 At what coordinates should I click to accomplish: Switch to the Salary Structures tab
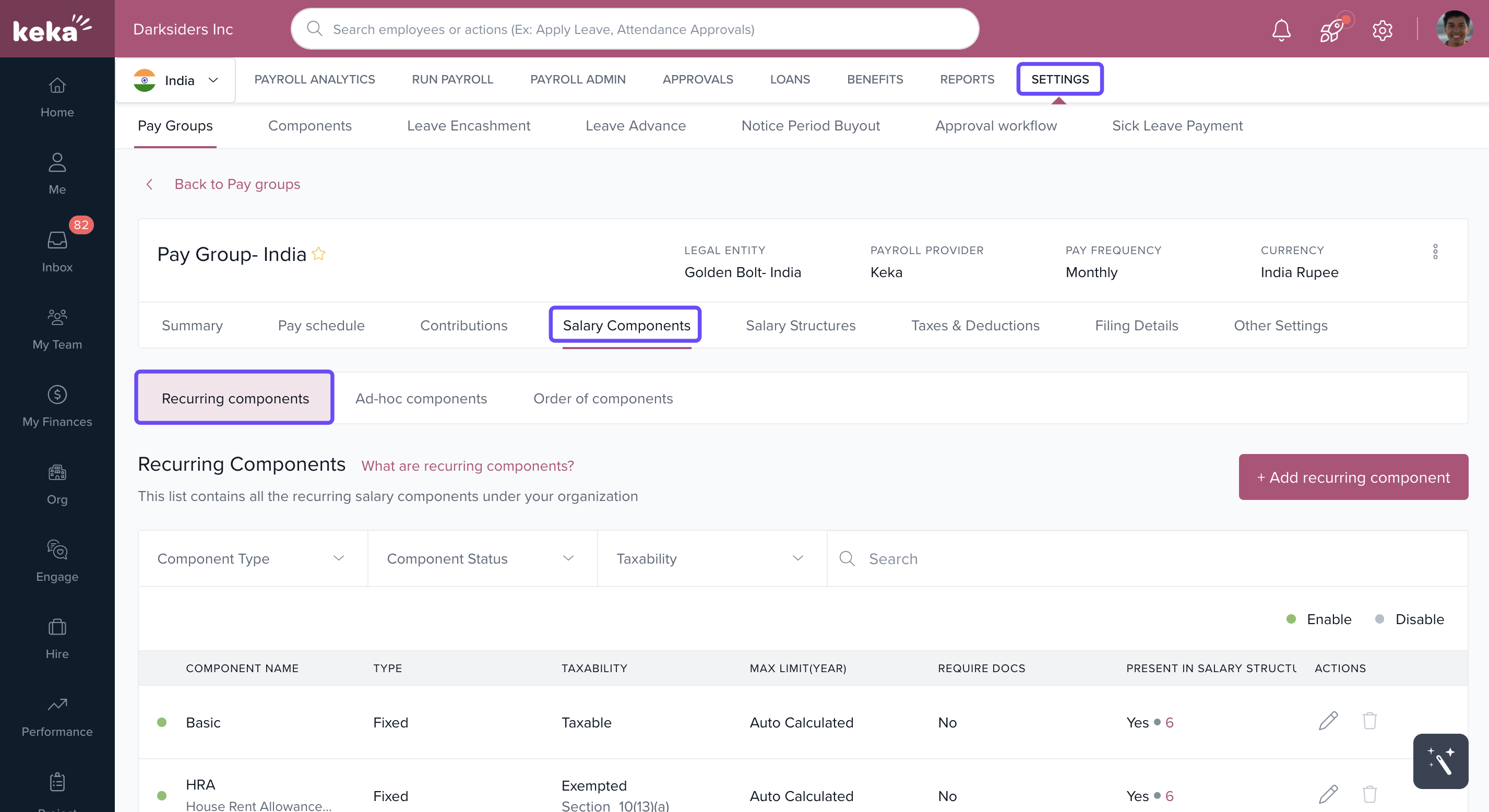point(800,326)
